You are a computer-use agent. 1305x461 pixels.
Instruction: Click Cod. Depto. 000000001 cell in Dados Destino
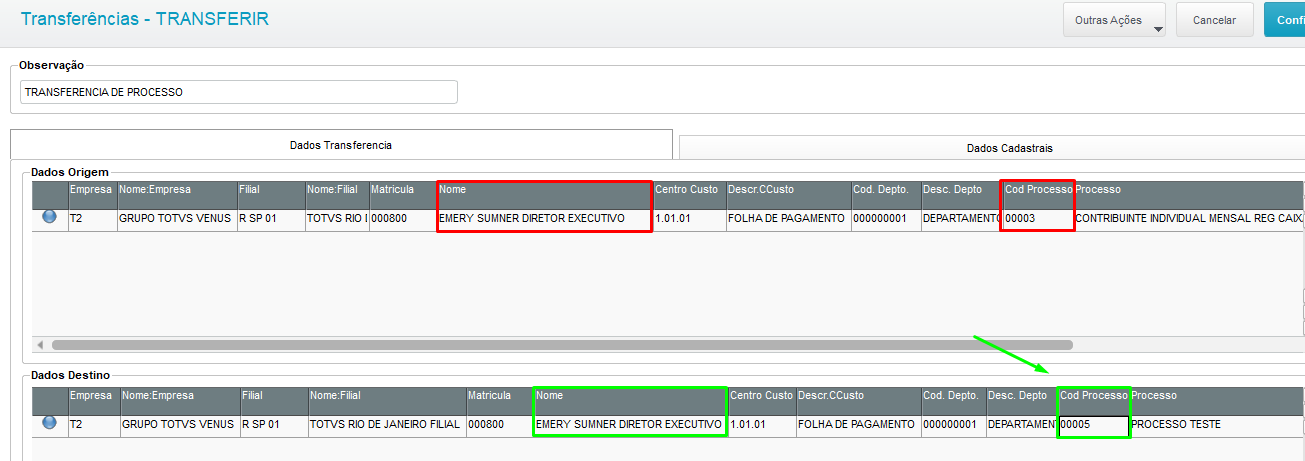point(953,425)
